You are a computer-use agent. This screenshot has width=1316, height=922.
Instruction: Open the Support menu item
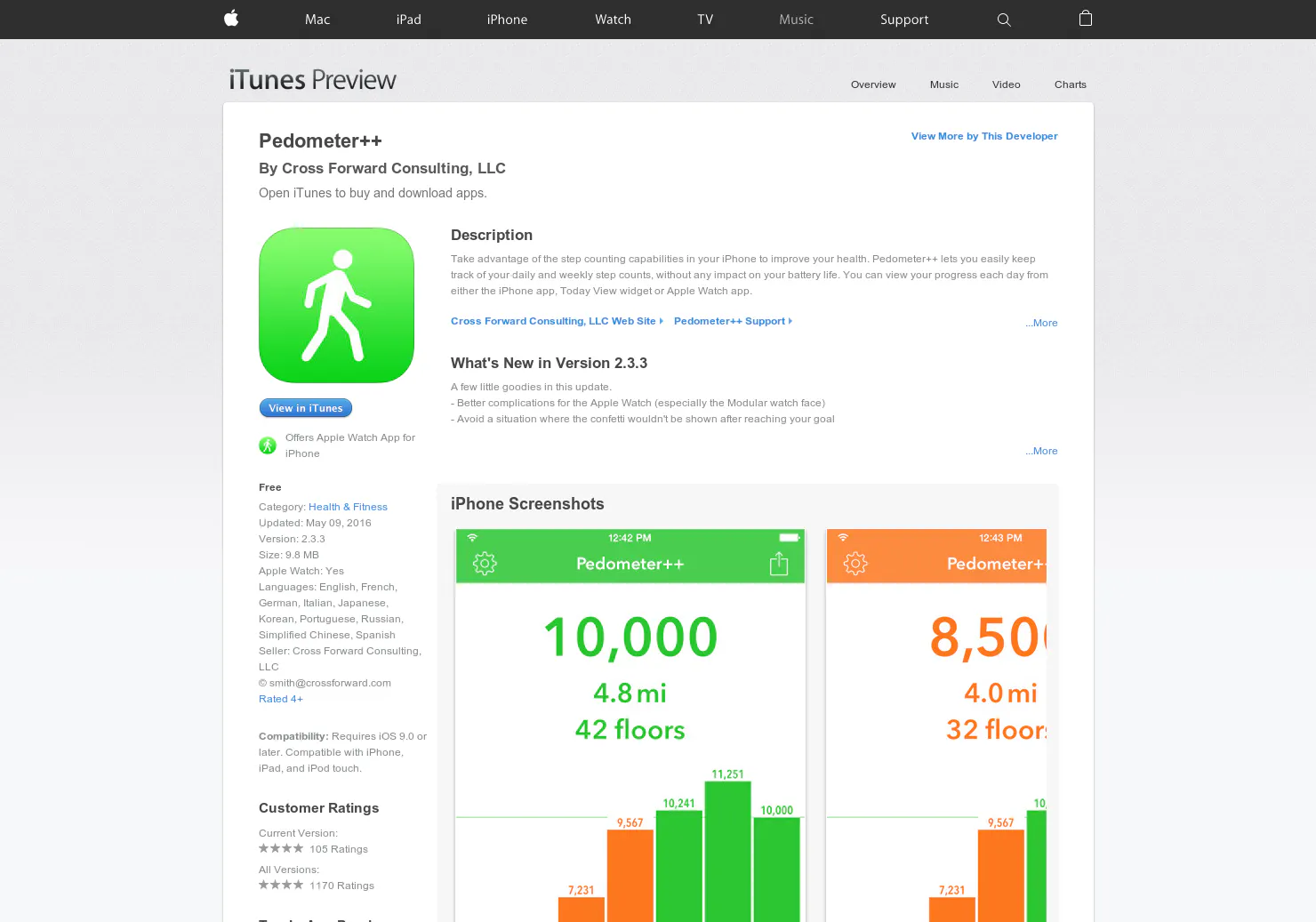904,20
